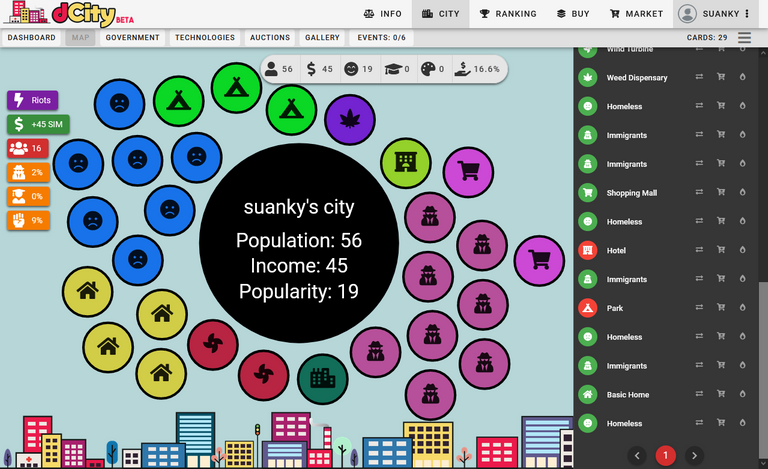768x469 pixels.
Task: Open the INFO menu
Action: [383, 14]
